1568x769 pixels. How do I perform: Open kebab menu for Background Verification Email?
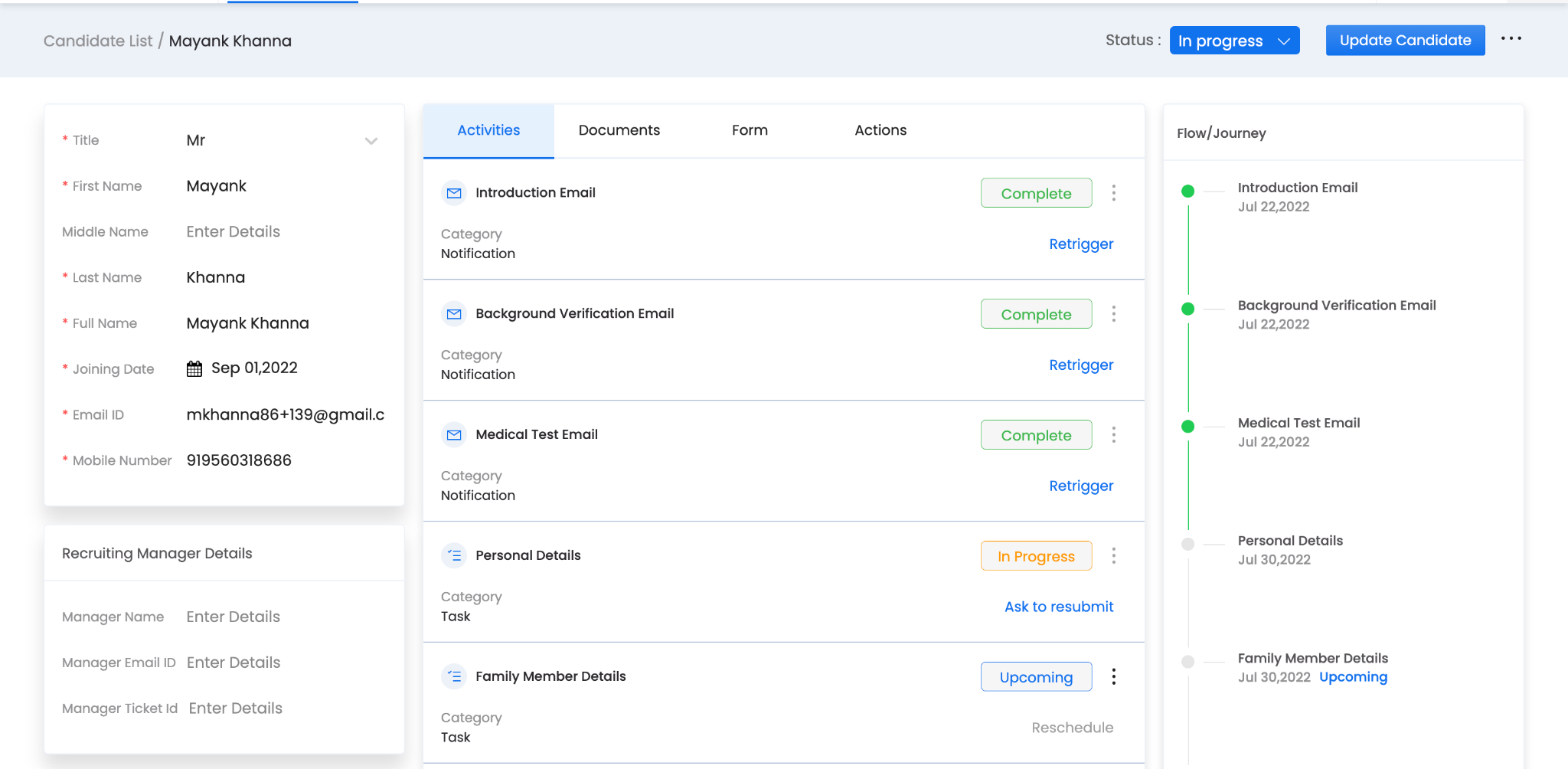pos(1113,314)
